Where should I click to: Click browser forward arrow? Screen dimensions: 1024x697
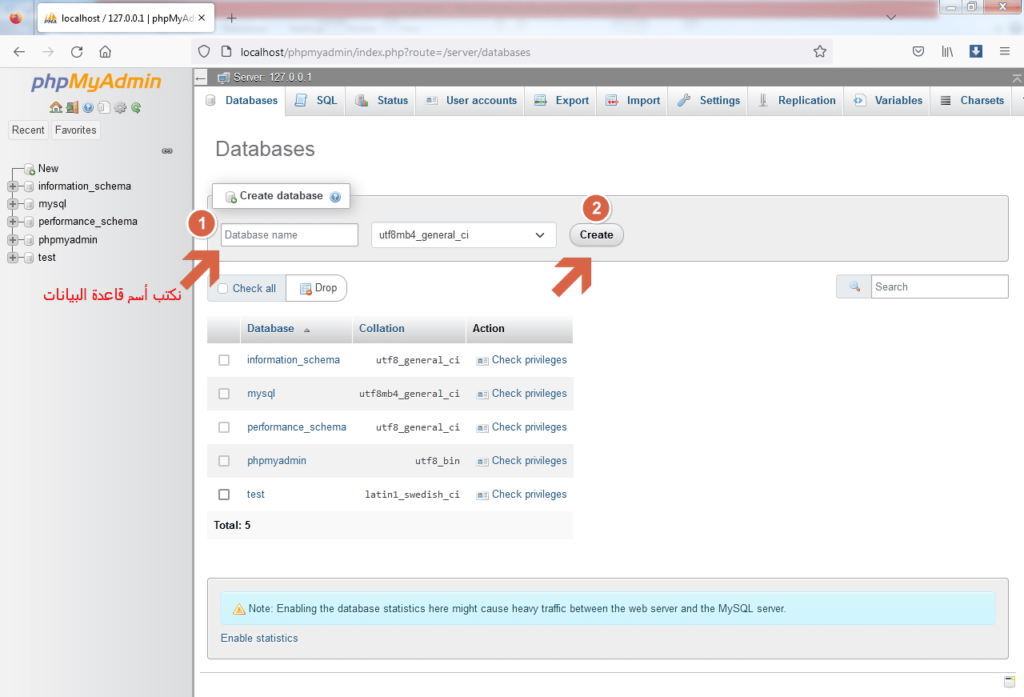tap(48, 52)
